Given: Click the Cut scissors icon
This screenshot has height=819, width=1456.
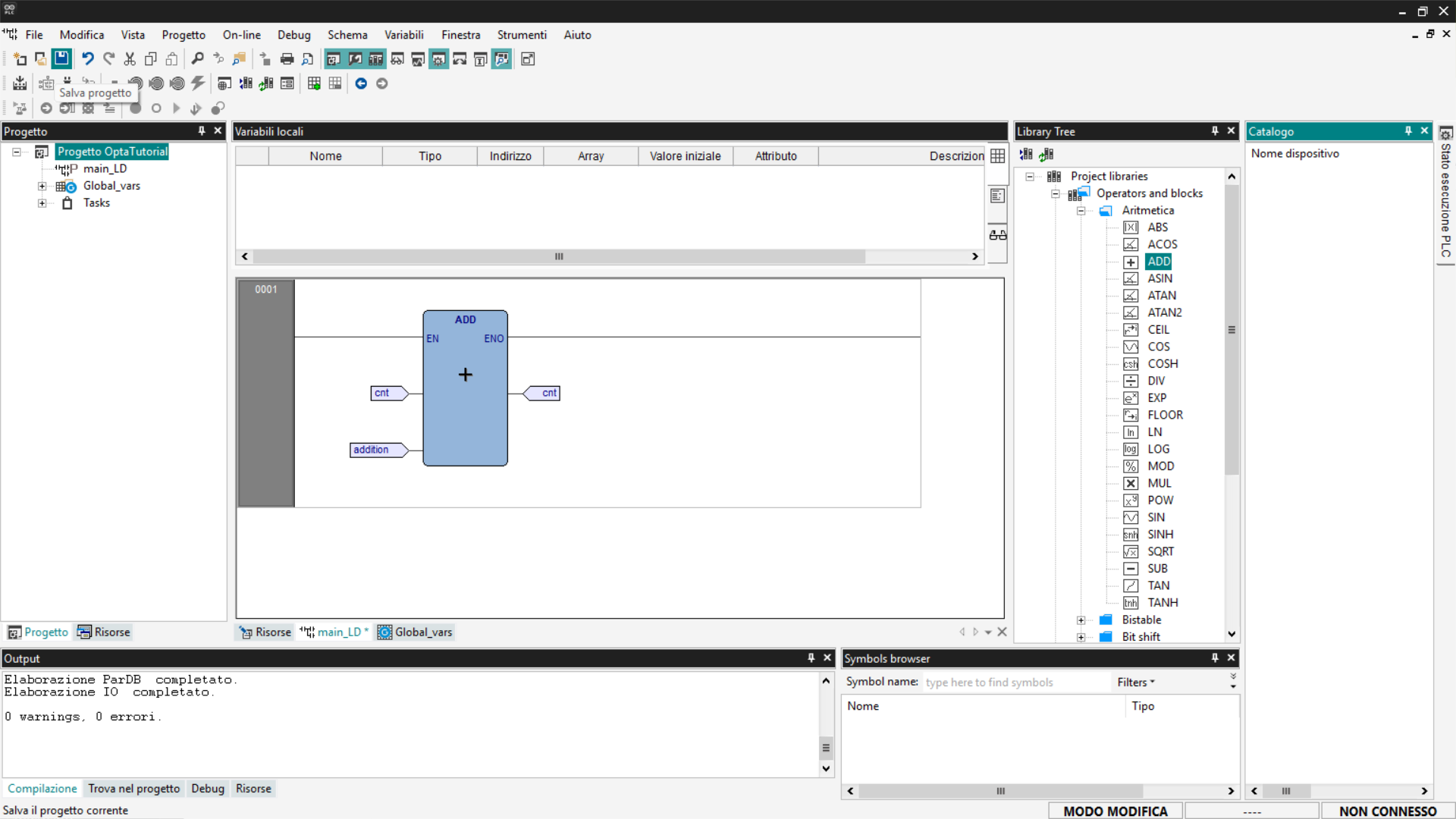Looking at the screenshot, I should click(130, 58).
